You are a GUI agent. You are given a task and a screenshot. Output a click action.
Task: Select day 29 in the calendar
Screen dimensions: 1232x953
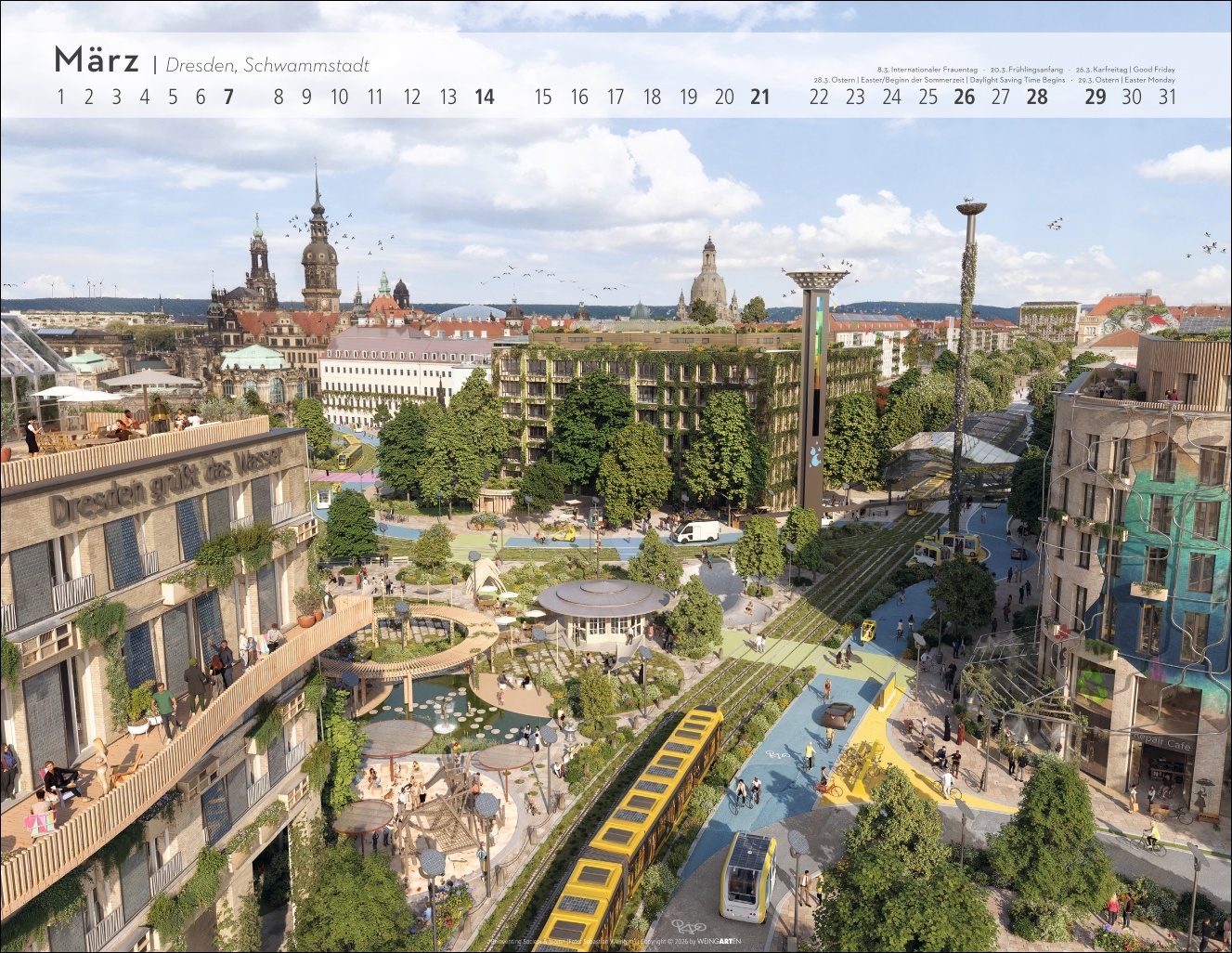(1096, 97)
